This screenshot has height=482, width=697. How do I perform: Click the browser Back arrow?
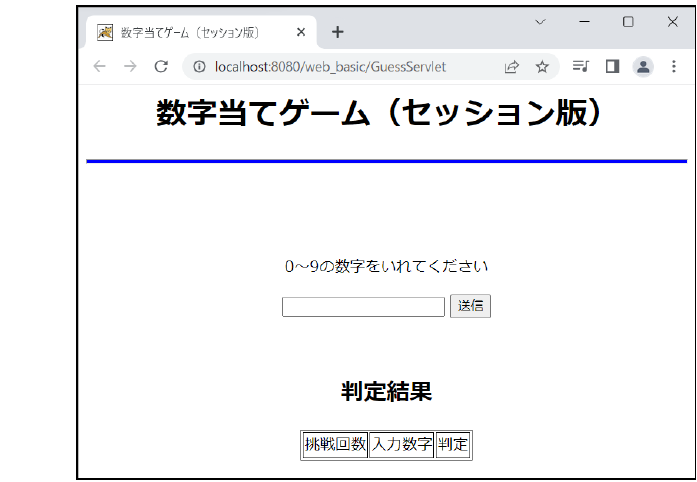tap(99, 67)
